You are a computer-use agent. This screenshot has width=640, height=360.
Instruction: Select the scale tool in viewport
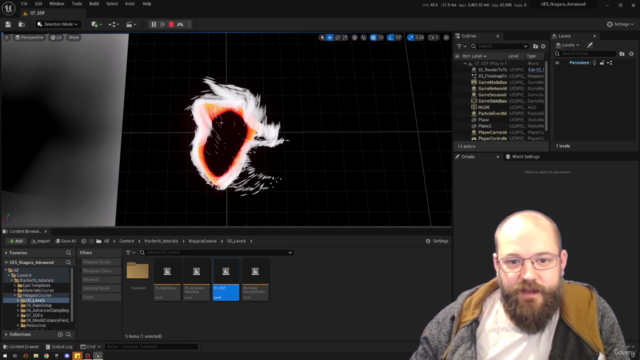[345, 38]
